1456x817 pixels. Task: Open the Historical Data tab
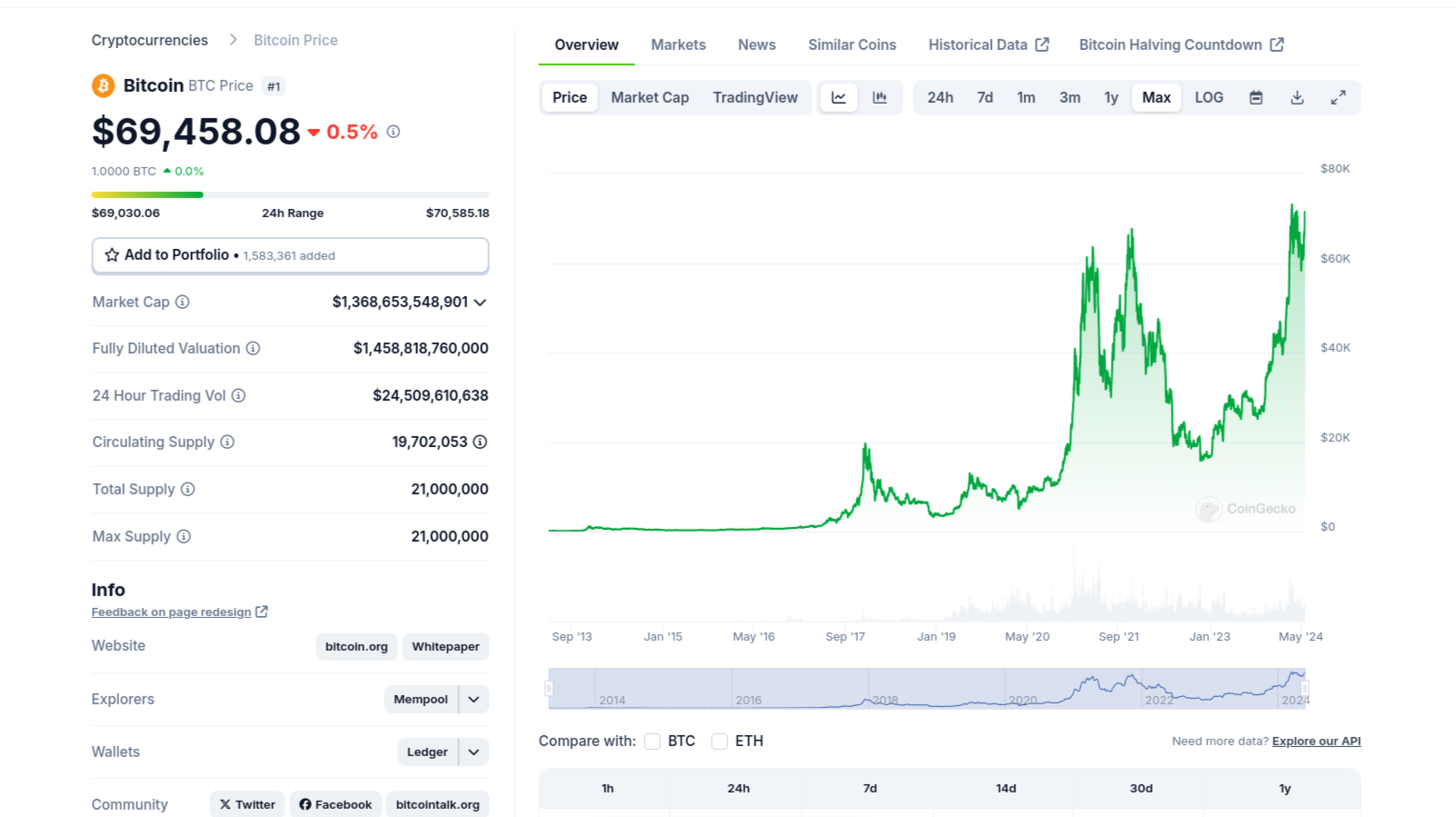click(989, 45)
